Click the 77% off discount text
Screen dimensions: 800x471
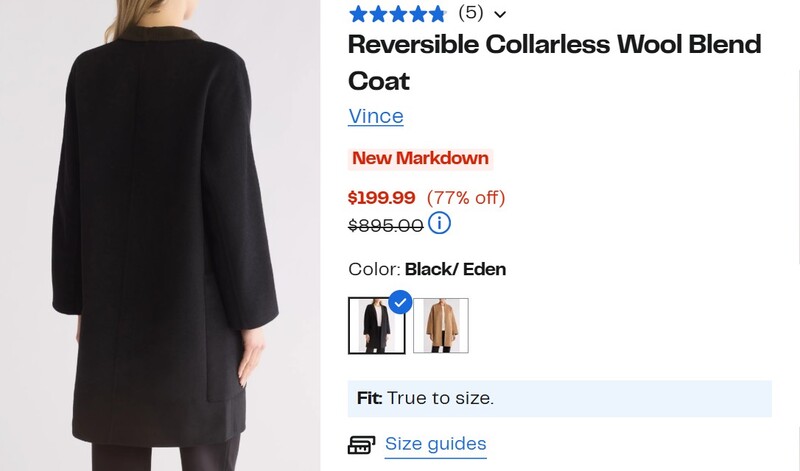[466, 198]
